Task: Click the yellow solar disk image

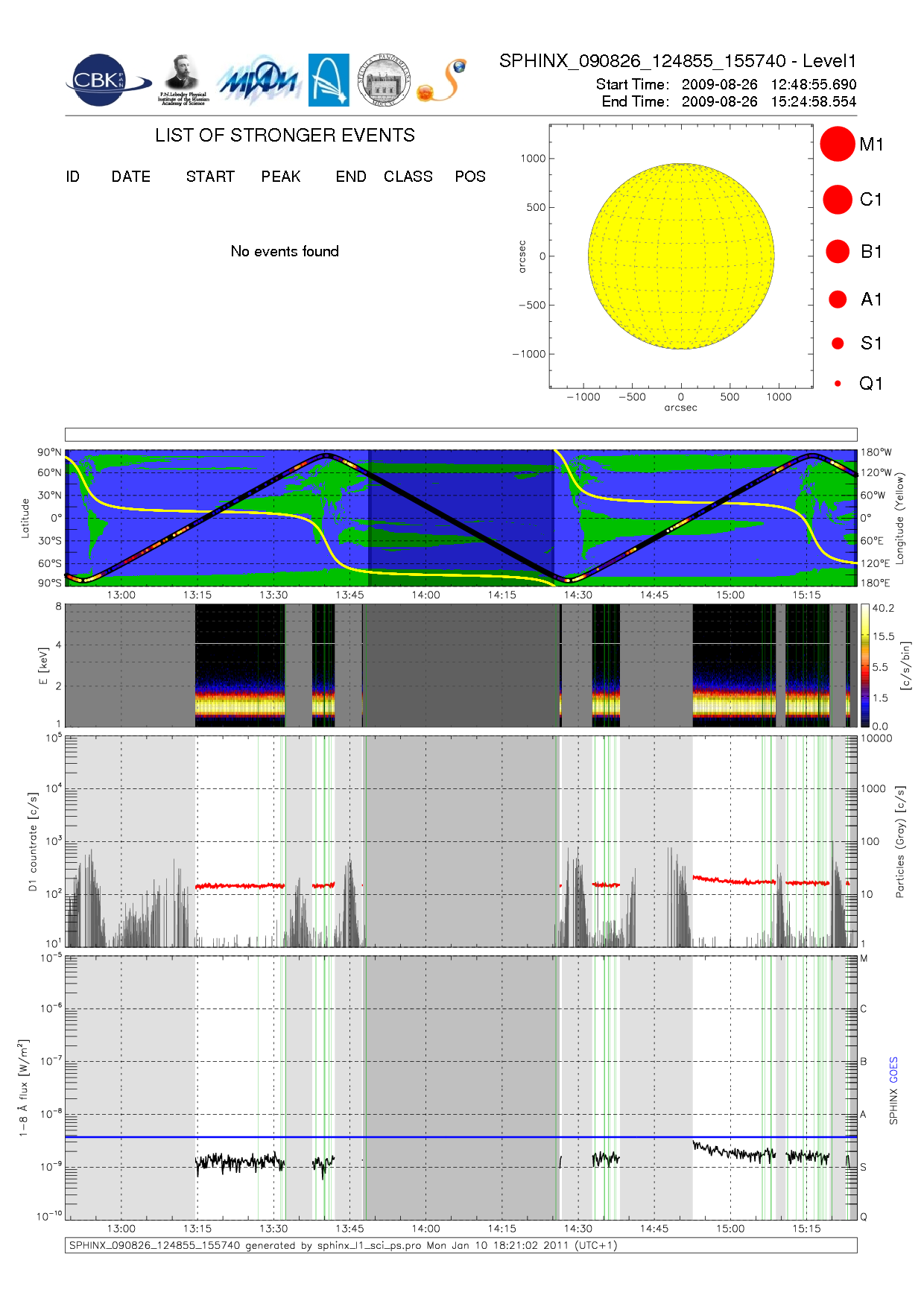Action: tap(681, 256)
